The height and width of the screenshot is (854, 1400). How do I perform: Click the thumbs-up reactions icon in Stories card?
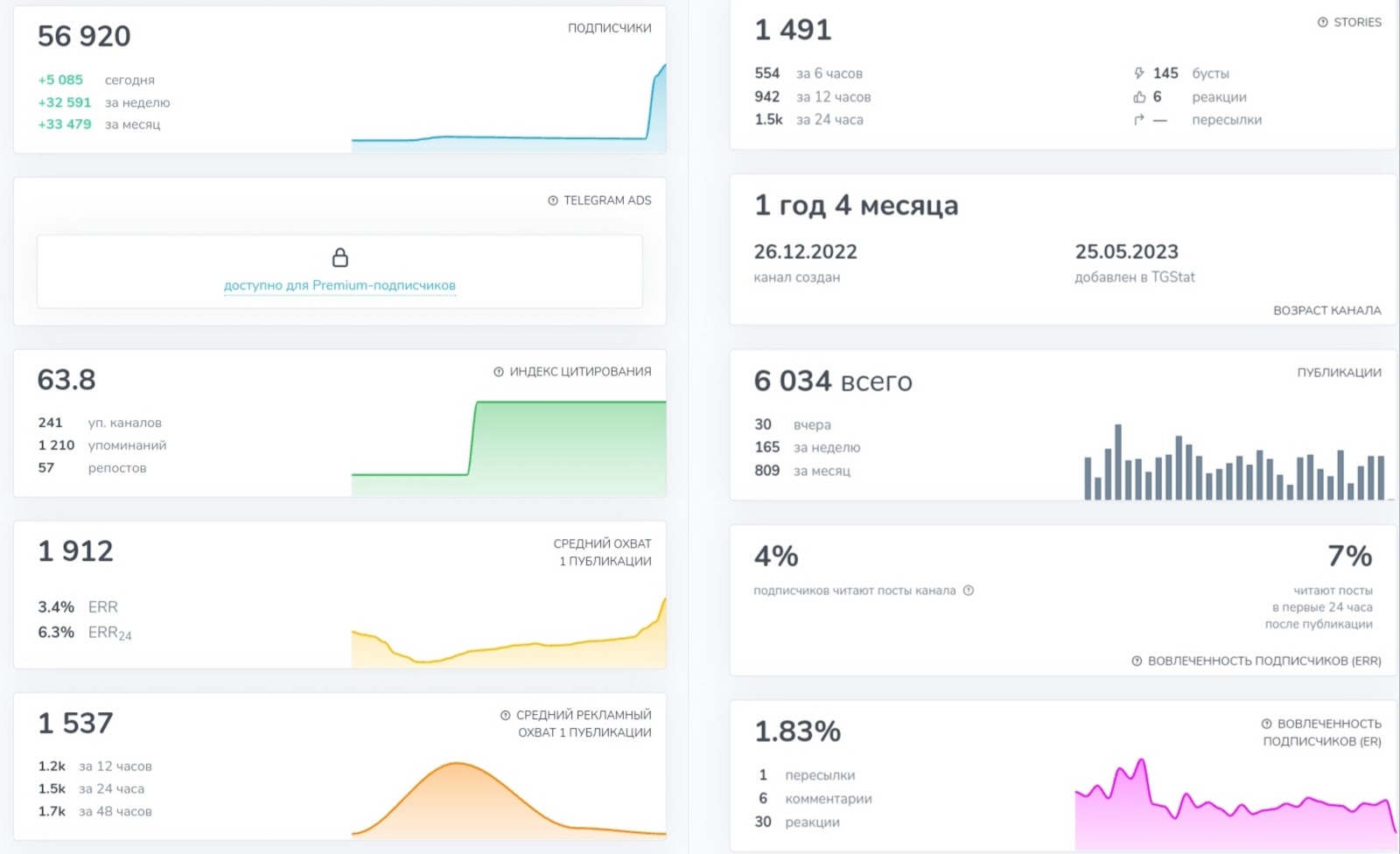[1139, 97]
